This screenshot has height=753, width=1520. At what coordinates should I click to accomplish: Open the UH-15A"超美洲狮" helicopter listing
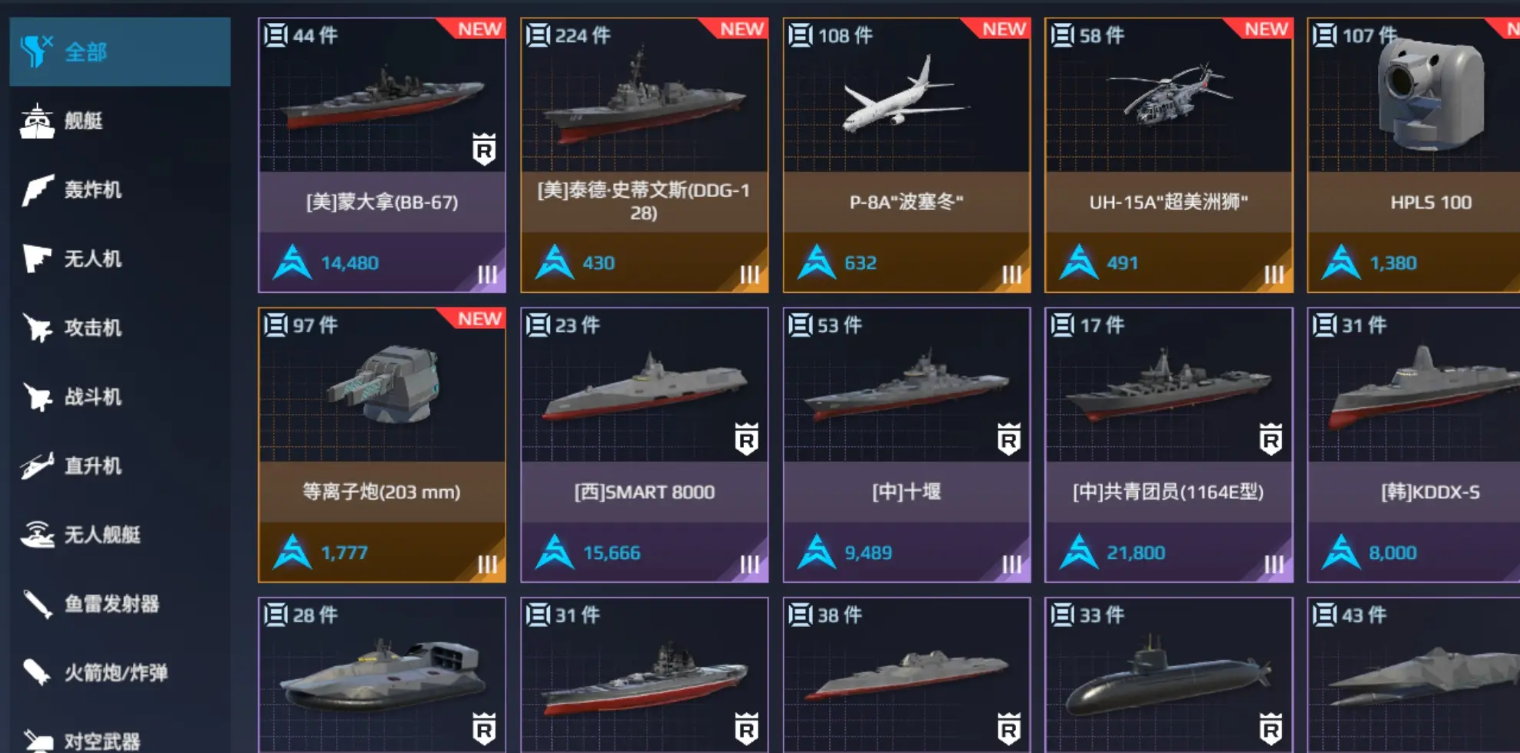coord(1168,155)
